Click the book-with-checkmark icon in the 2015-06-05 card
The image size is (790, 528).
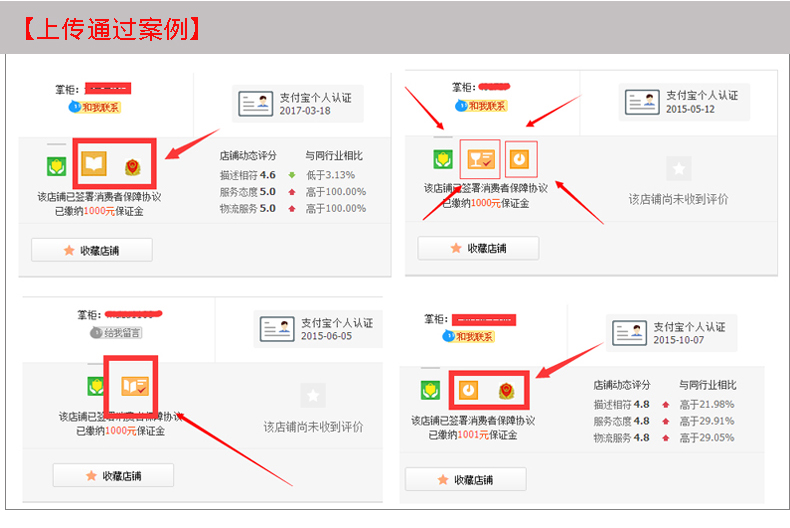pos(135,386)
